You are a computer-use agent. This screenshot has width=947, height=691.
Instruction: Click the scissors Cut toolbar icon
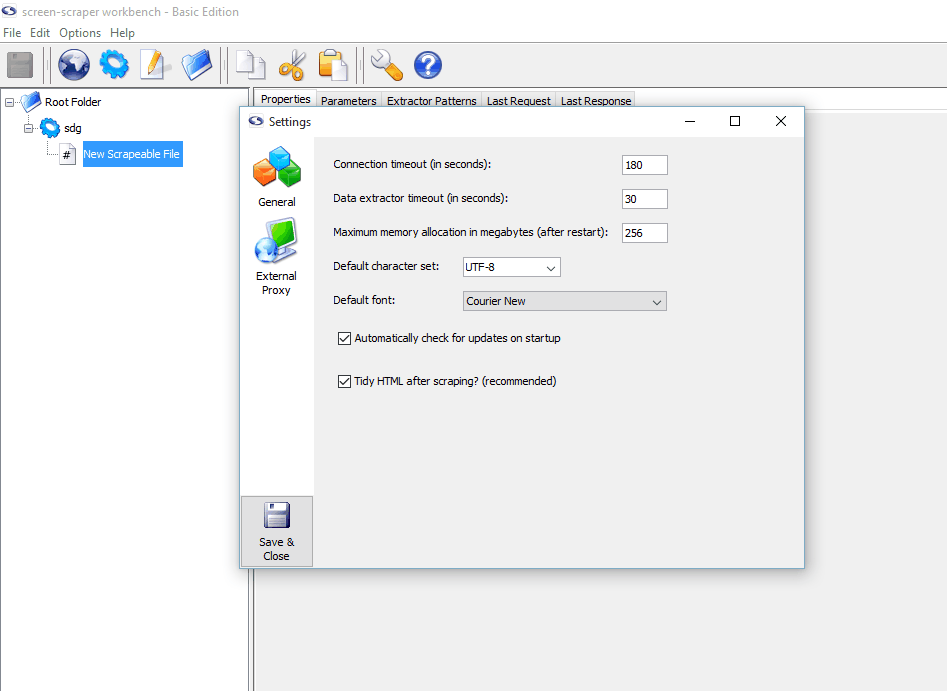292,65
